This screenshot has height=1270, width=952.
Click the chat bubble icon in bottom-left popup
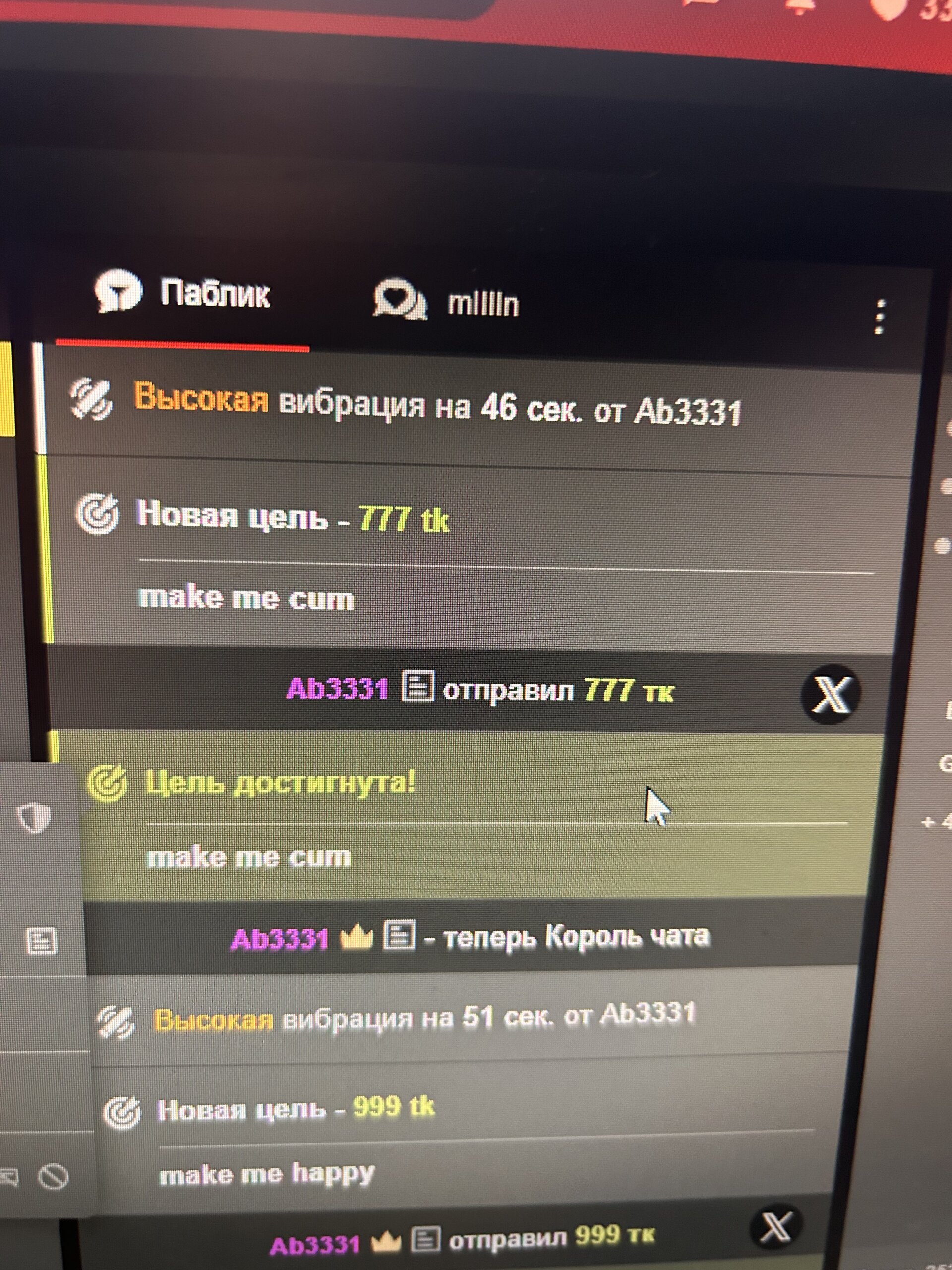tap(9, 1178)
